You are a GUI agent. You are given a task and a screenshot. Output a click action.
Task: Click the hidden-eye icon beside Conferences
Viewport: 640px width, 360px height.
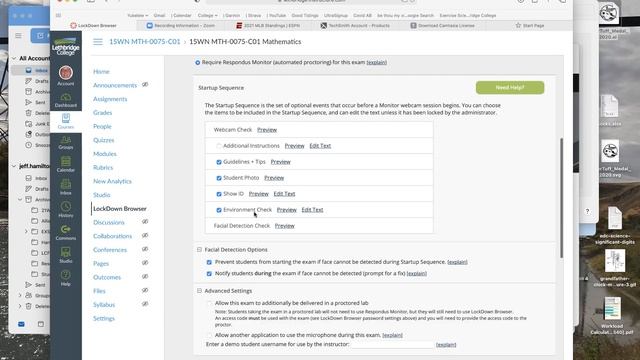145,249
